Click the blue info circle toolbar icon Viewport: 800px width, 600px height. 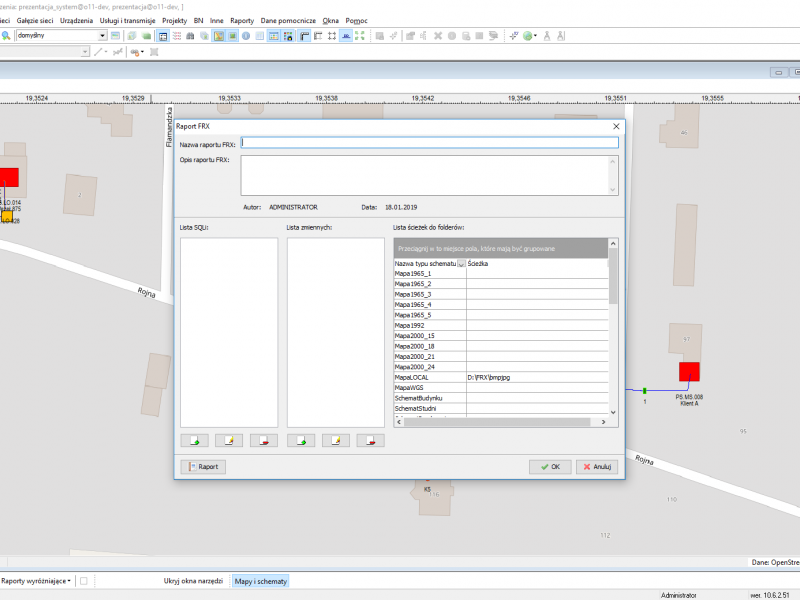pyautogui.click(x=246, y=36)
